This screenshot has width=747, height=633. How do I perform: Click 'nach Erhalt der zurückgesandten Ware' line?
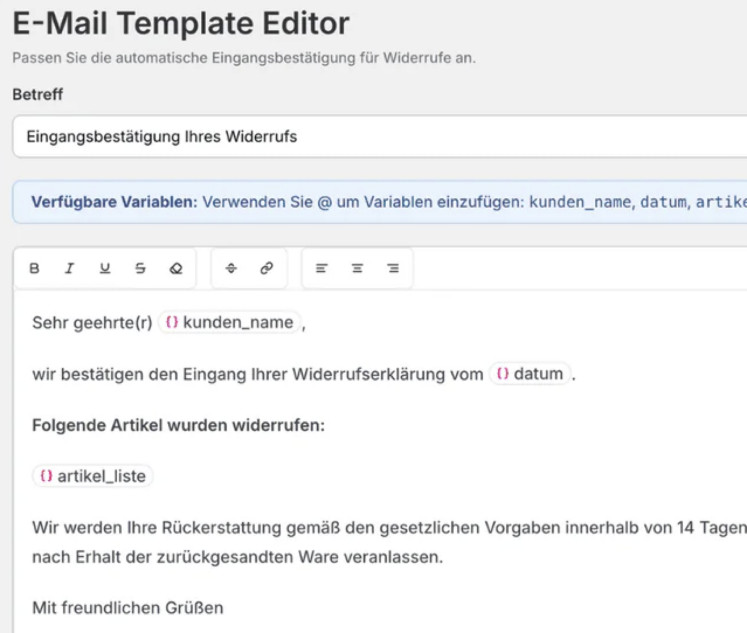237,557
